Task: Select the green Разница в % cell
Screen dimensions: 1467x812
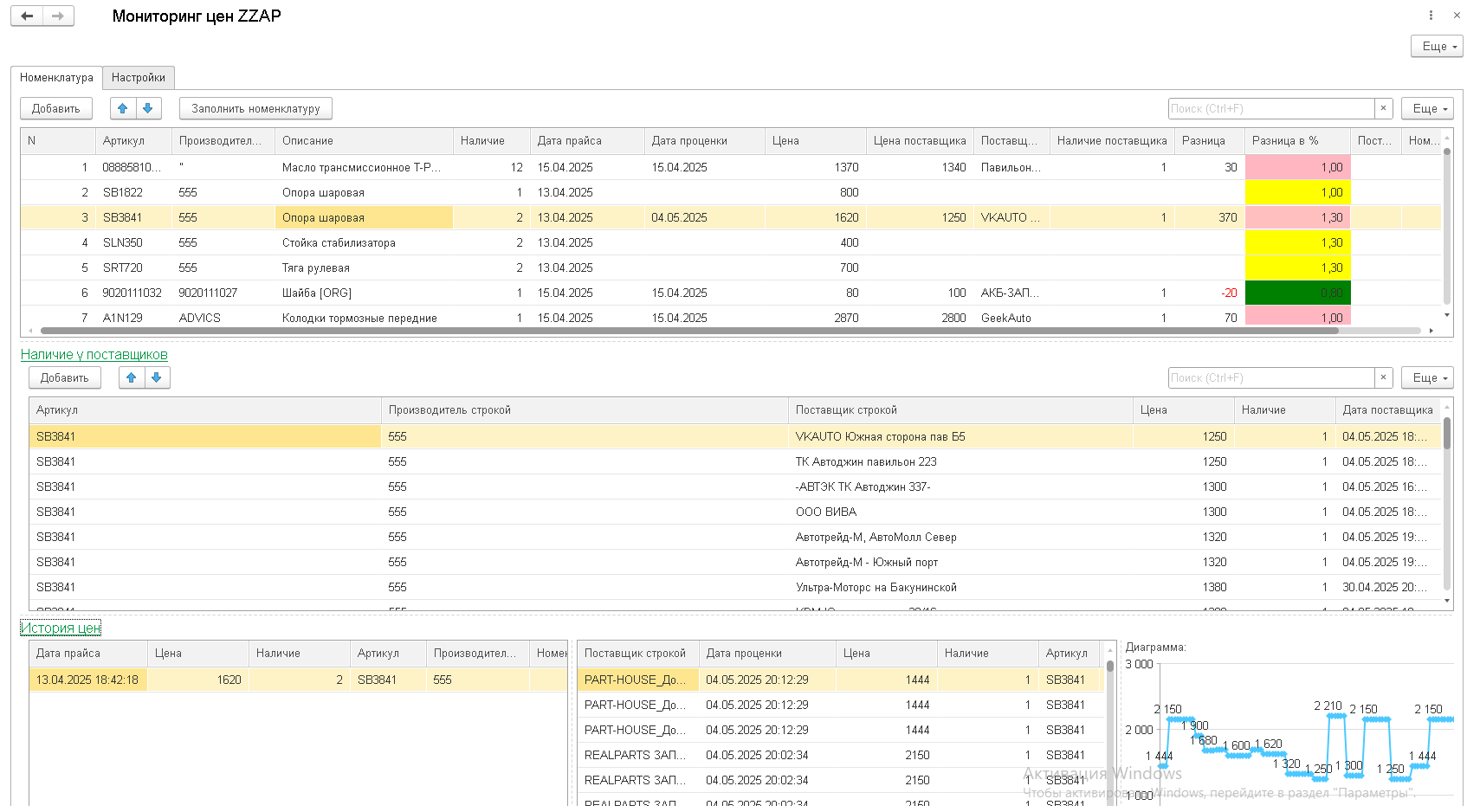Action: (1297, 293)
